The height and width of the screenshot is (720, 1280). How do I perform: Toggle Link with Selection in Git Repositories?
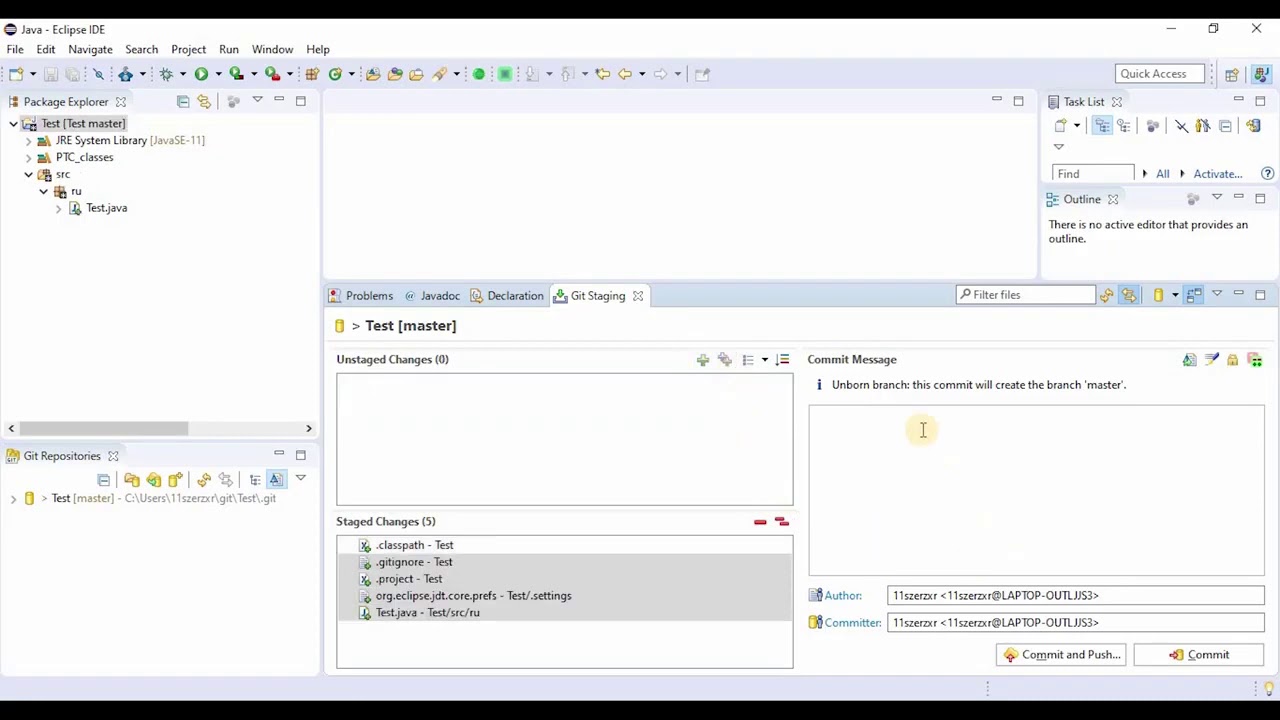point(226,480)
